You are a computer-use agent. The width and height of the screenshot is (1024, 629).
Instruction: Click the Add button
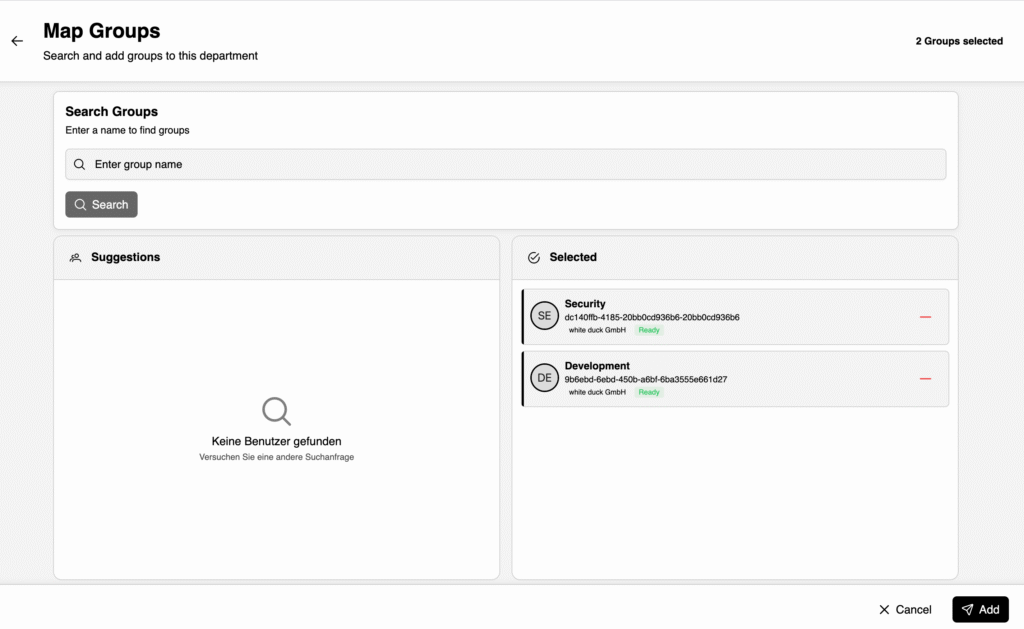pyautogui.click(x=980, y=610)
